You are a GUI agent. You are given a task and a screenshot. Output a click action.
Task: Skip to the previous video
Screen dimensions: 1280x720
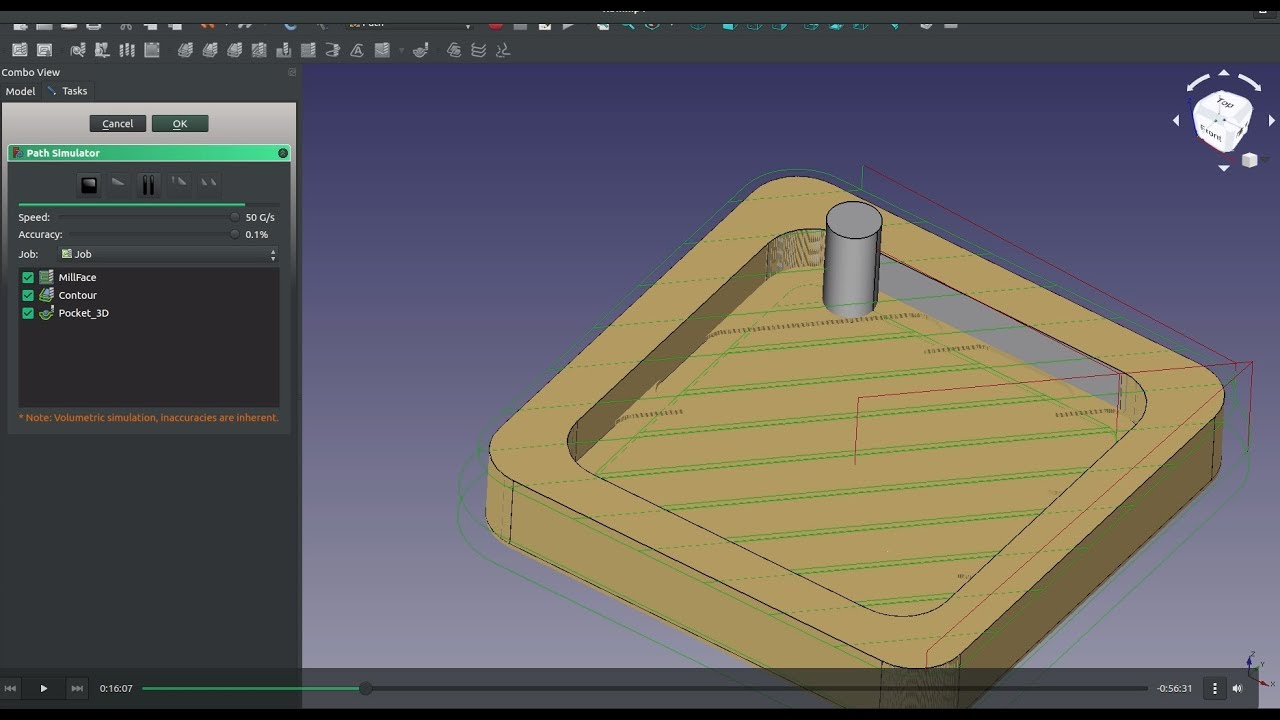point(11,688)
